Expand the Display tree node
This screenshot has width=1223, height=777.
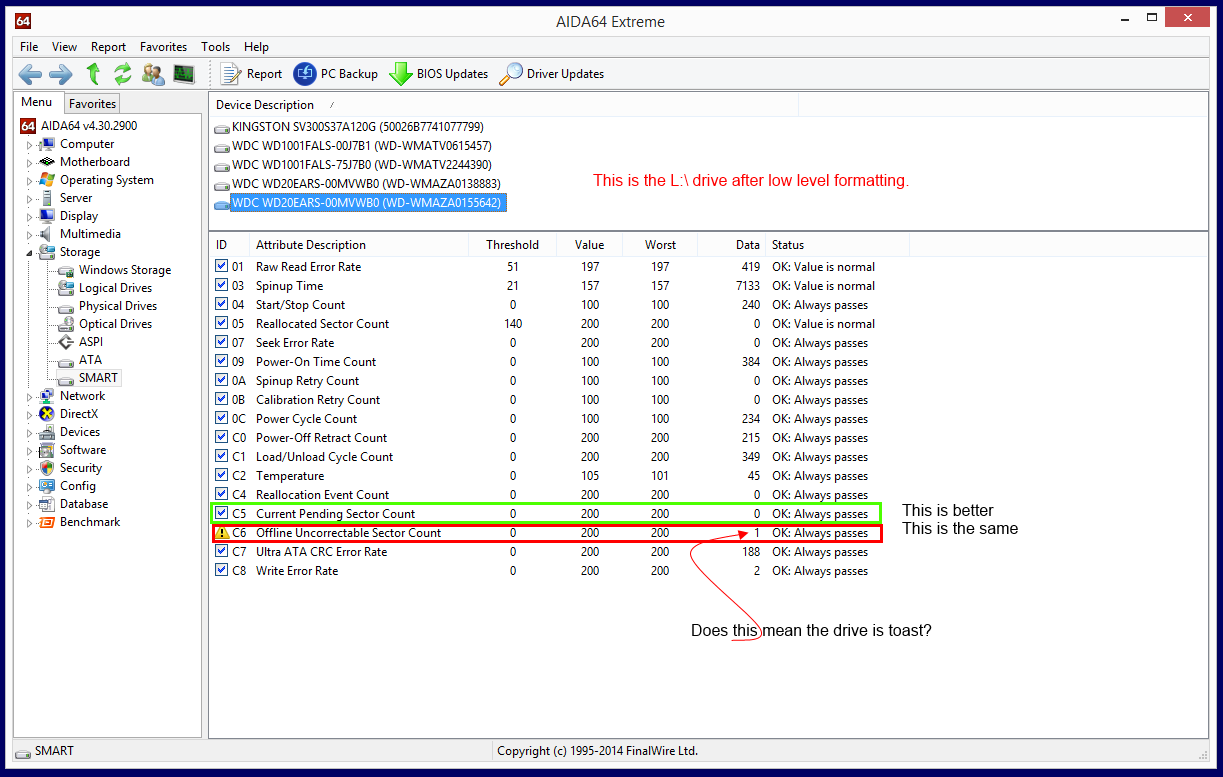[29, 216]
